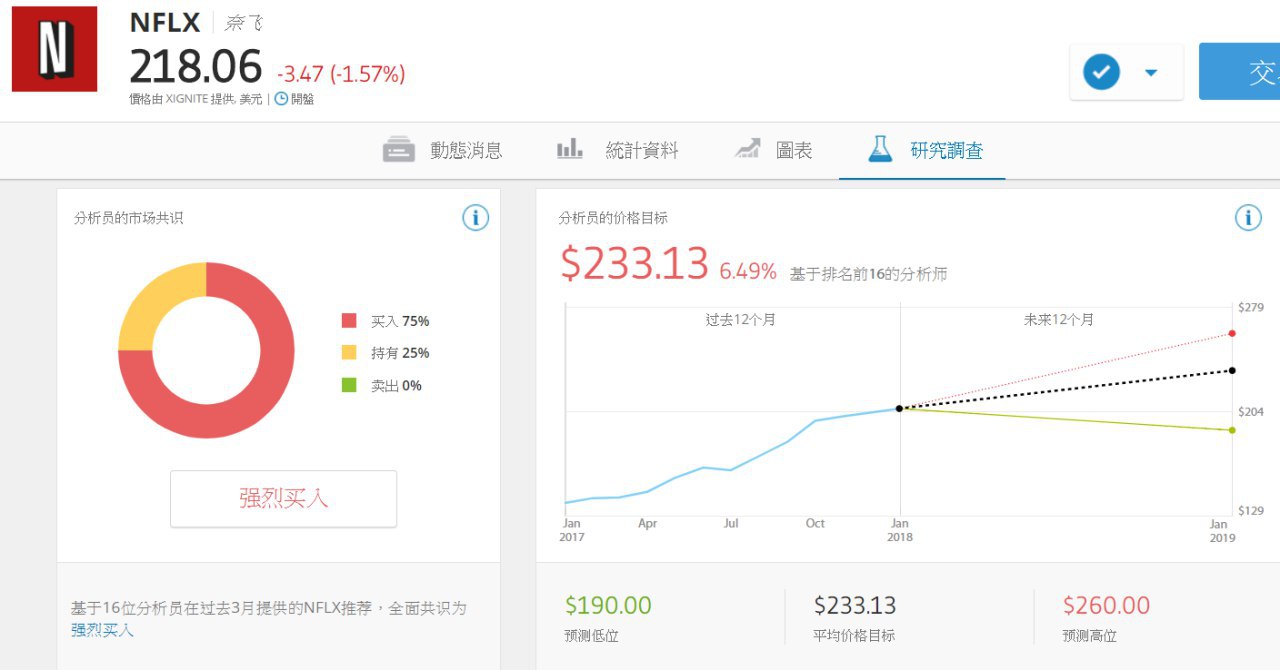Image resolution: width=1280 pixels, height=670 pixels.
Task: Click the info icon in price target panel
Action: click(1248, 218)
